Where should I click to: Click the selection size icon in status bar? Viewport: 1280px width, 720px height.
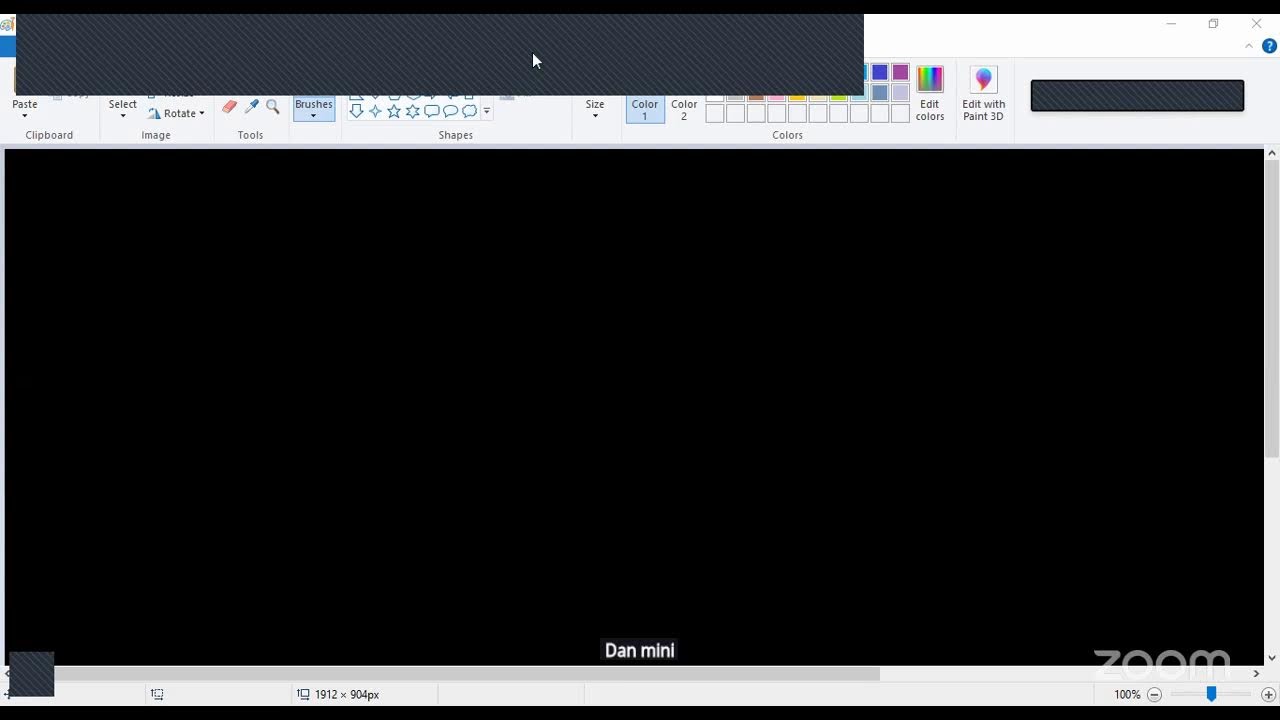click(157, 694)
